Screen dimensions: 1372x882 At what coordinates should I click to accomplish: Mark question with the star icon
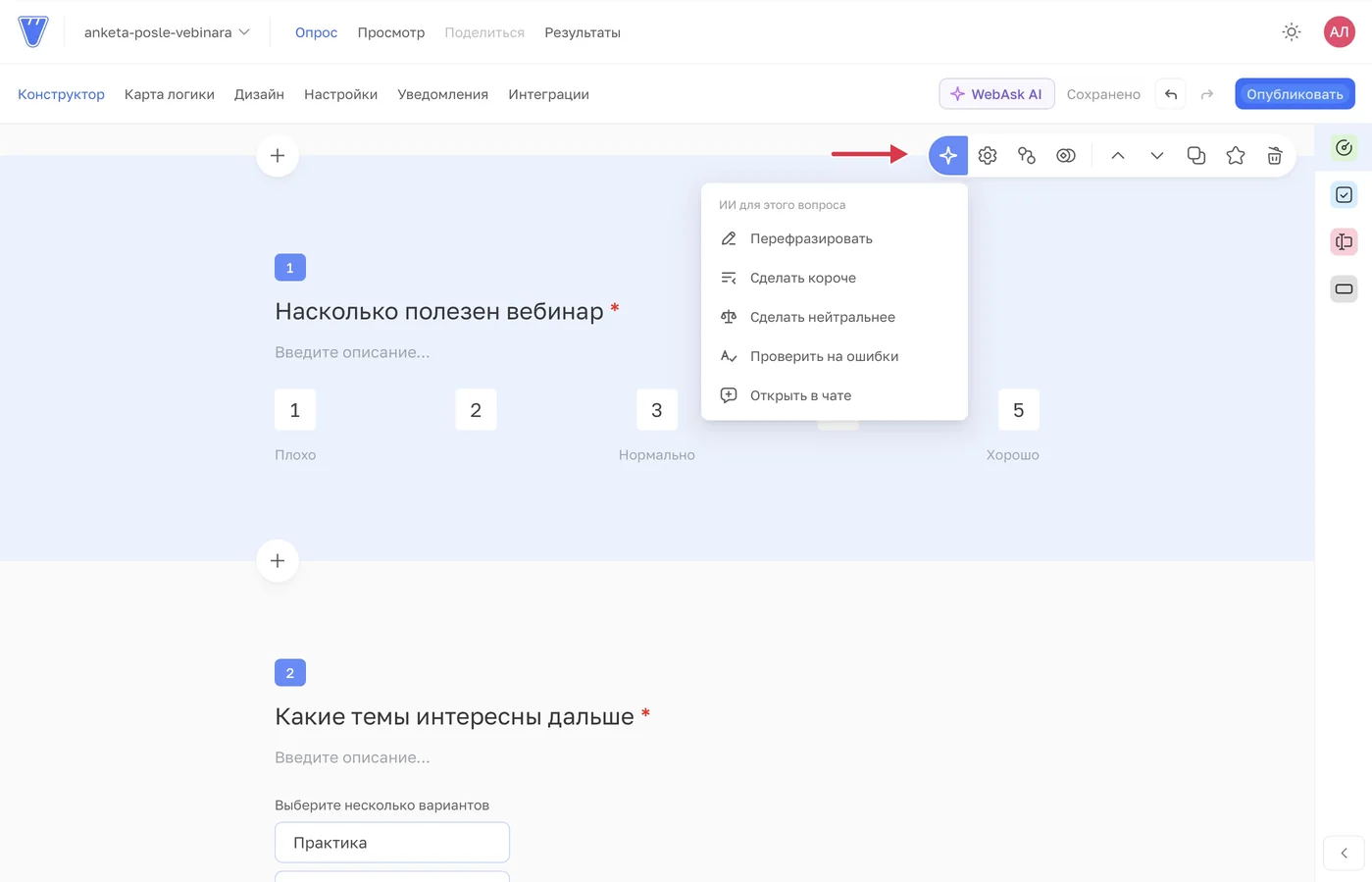pyautogui.click(x=1236, y=155)
